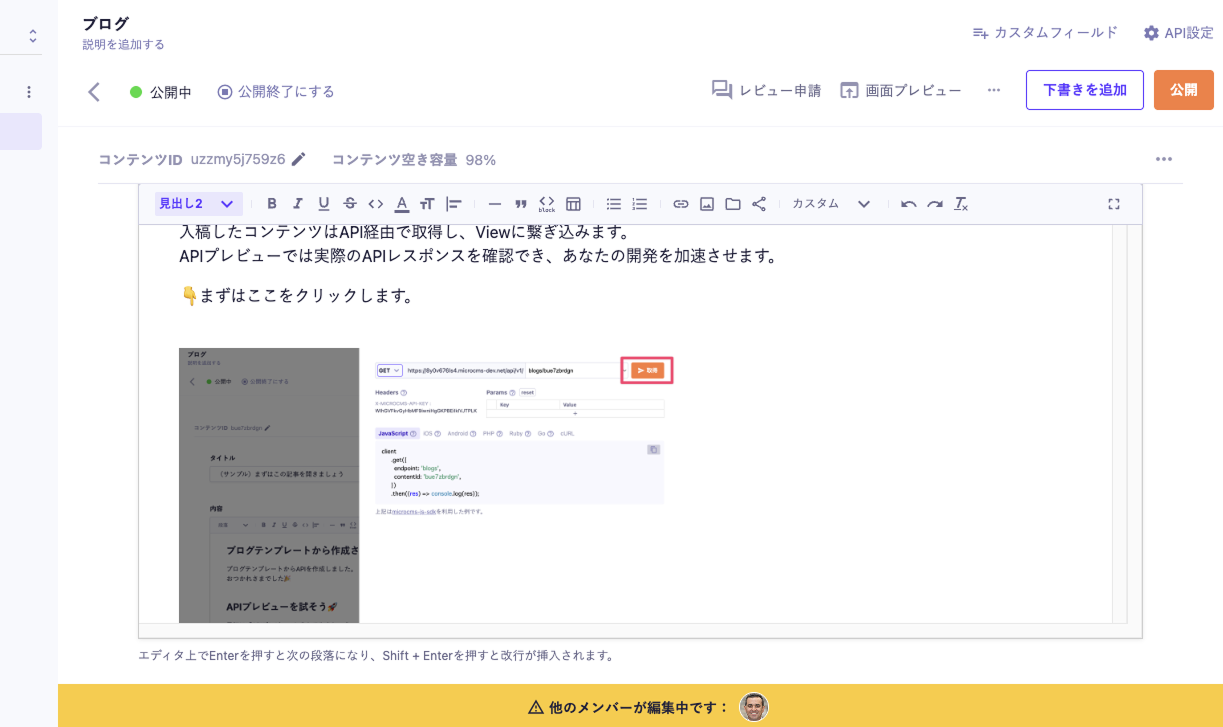Insert a hyperlink
The width and height of the screenshot is (1223, 727).
681,204
